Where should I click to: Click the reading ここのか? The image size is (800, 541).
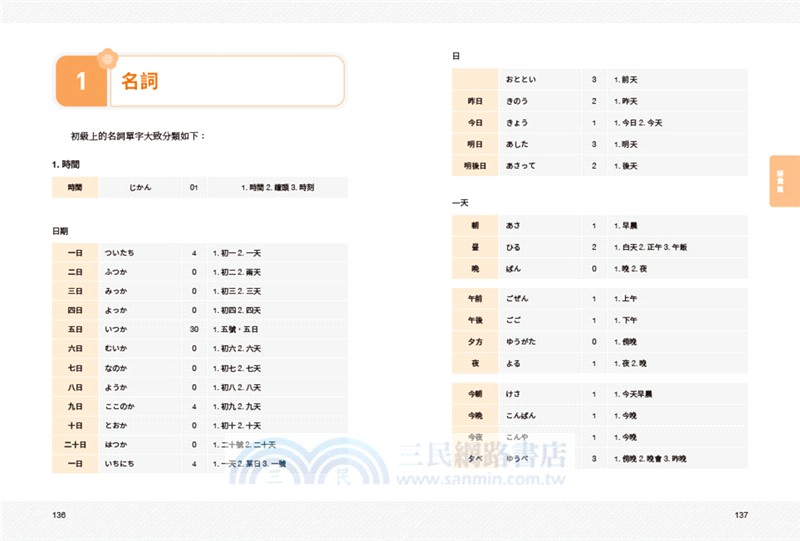[119, 406]
